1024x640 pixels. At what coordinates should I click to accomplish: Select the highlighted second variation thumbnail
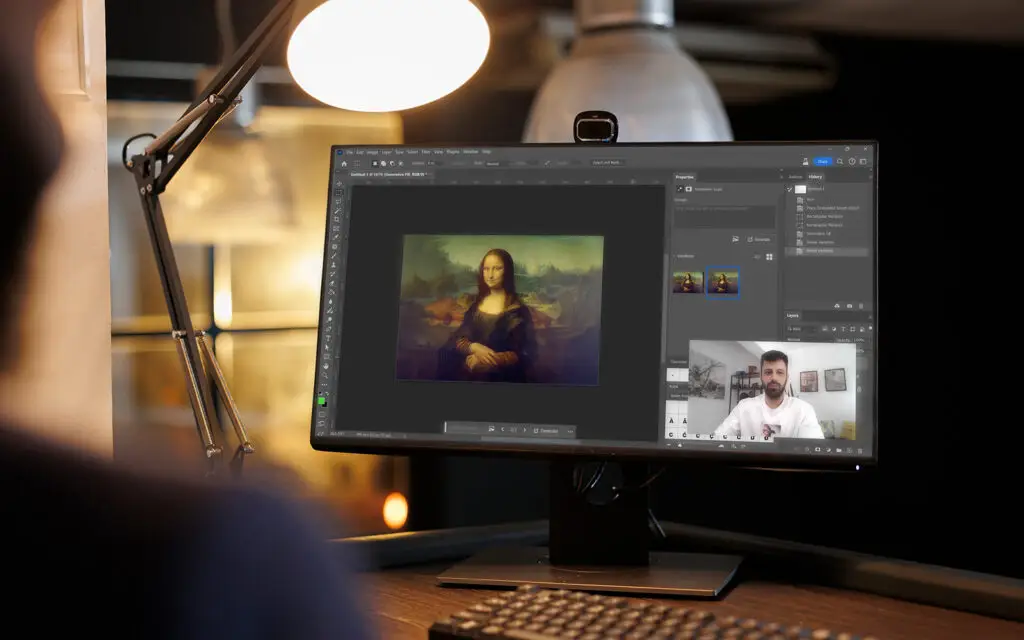point(722,282)
